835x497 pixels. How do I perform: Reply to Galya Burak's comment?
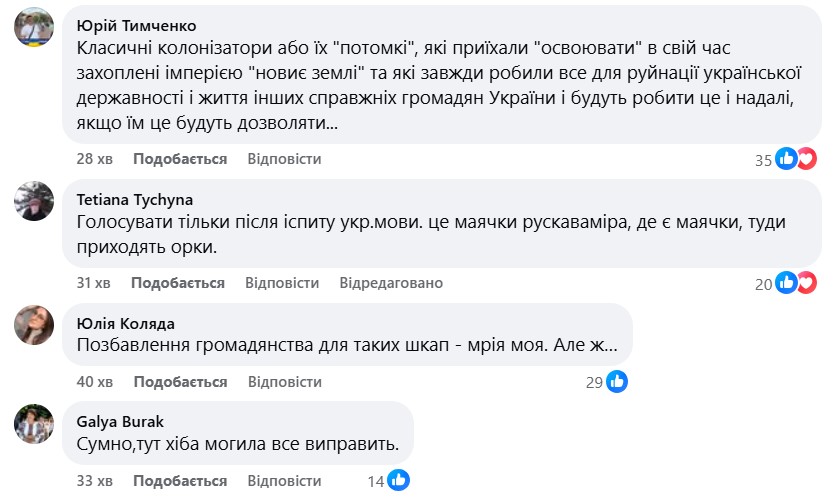(284, 480)
